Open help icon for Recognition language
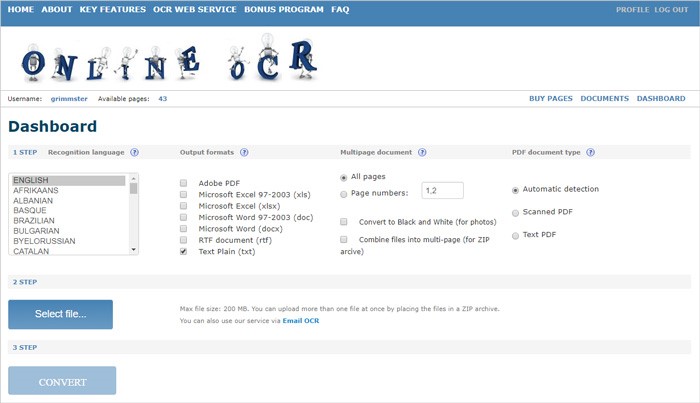Image resolution: width=700 pixels, height=403 pixels. [134, 152]
